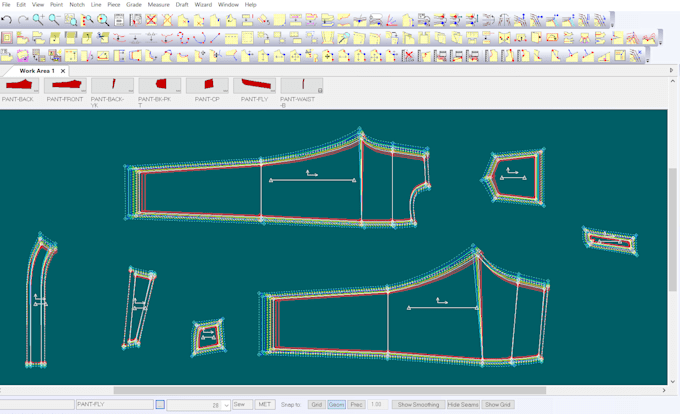Viewport: 680px width, 414px height.
Task: Click the calculator-style icon in top toolbar
Action: [x=119, y=20]
